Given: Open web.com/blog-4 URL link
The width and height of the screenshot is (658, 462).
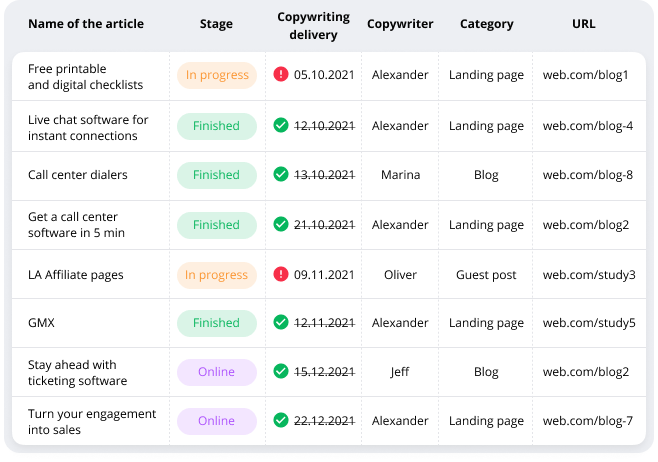Looking at the screenshot, I should (587, 126).
